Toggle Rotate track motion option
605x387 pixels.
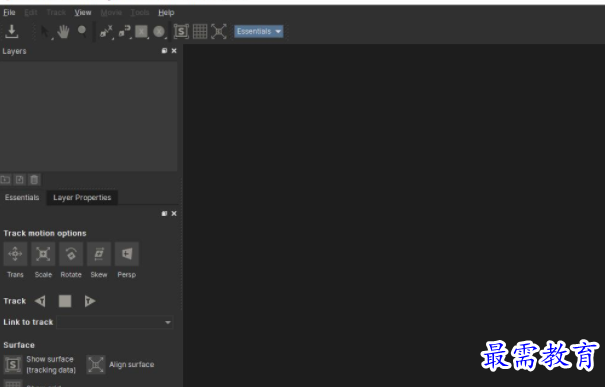(71, 254)
